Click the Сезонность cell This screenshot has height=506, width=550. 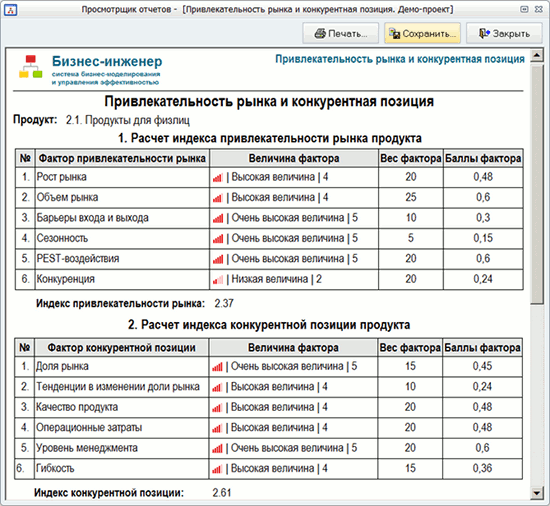pyautogui.click(x=122, y=238)
